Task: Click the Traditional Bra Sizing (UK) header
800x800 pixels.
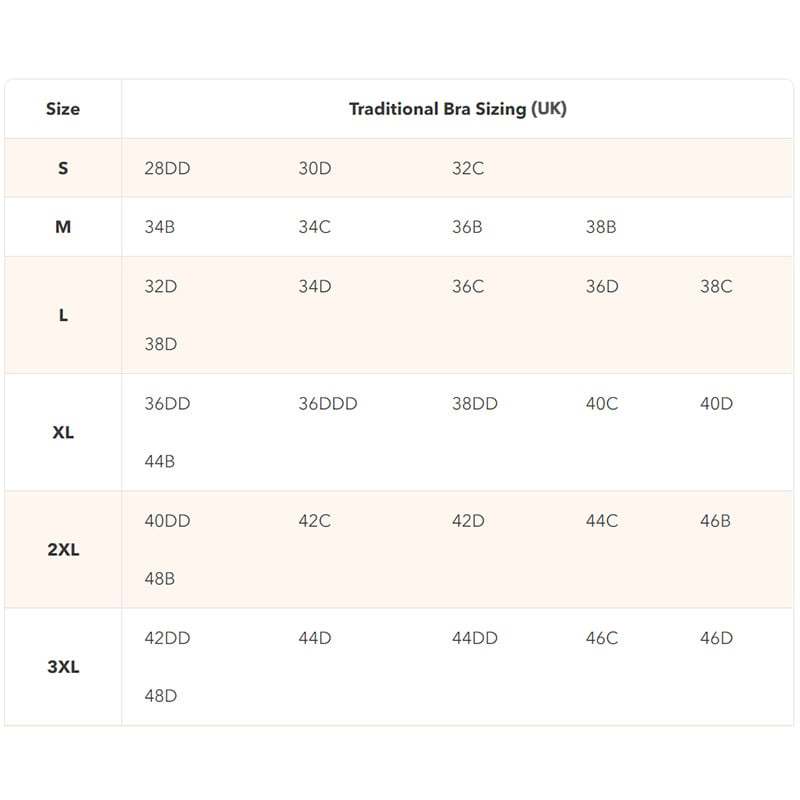Action: coord(458,109)
